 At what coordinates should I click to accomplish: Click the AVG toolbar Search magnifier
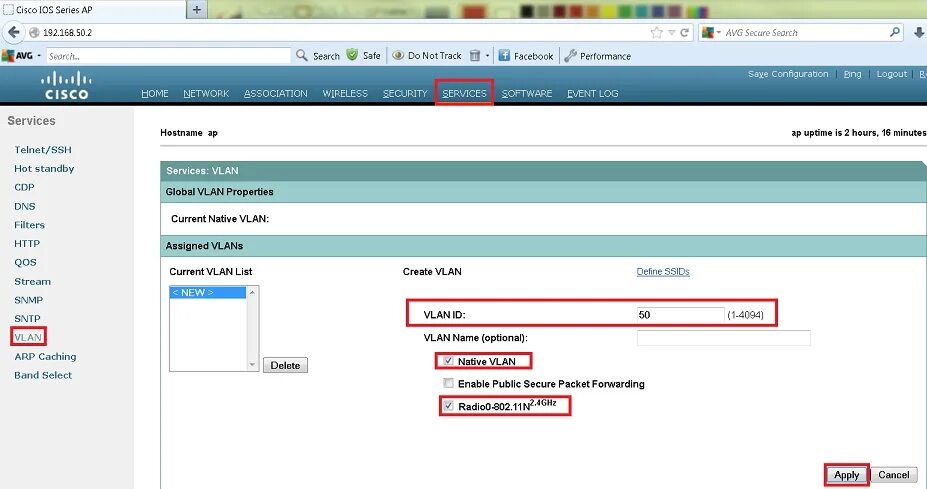pos(302,56)
